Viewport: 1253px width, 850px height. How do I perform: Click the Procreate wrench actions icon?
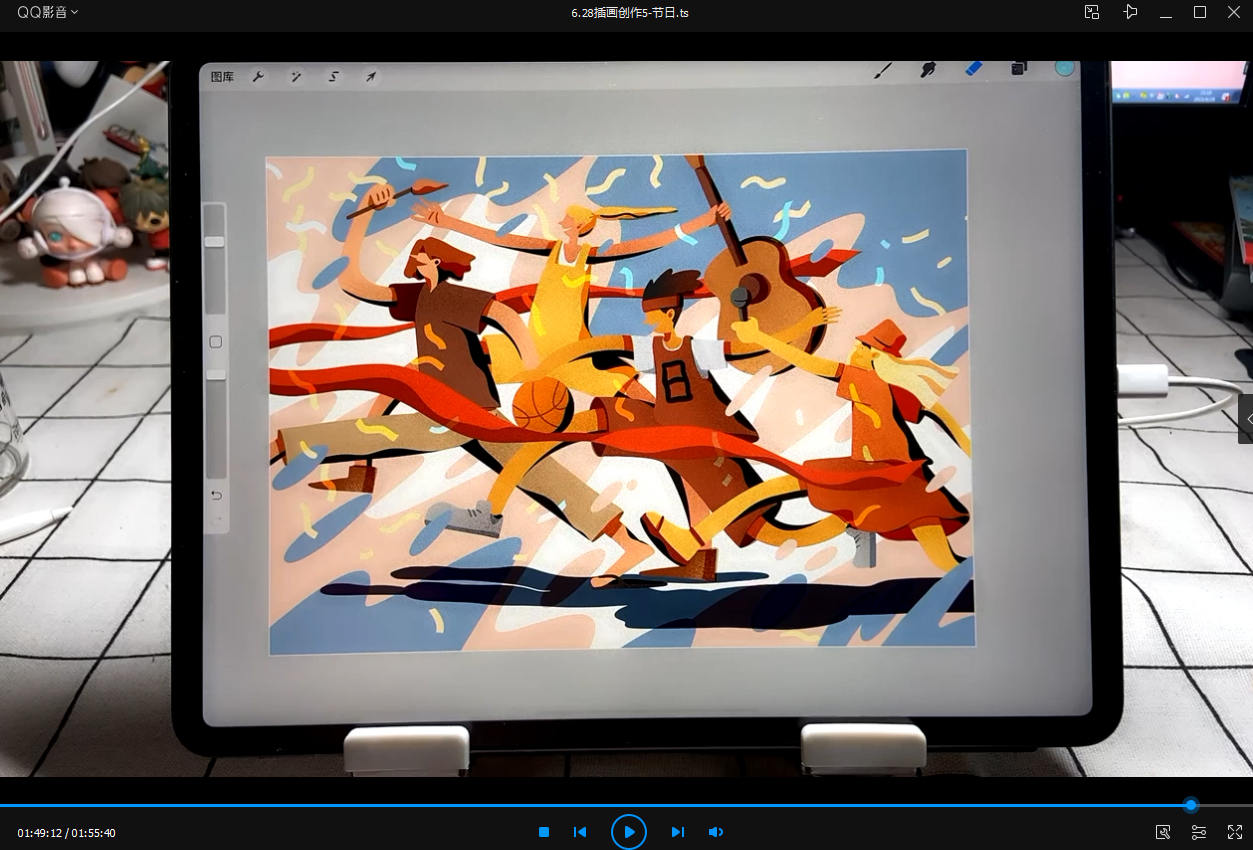click(x=258, y=77)
